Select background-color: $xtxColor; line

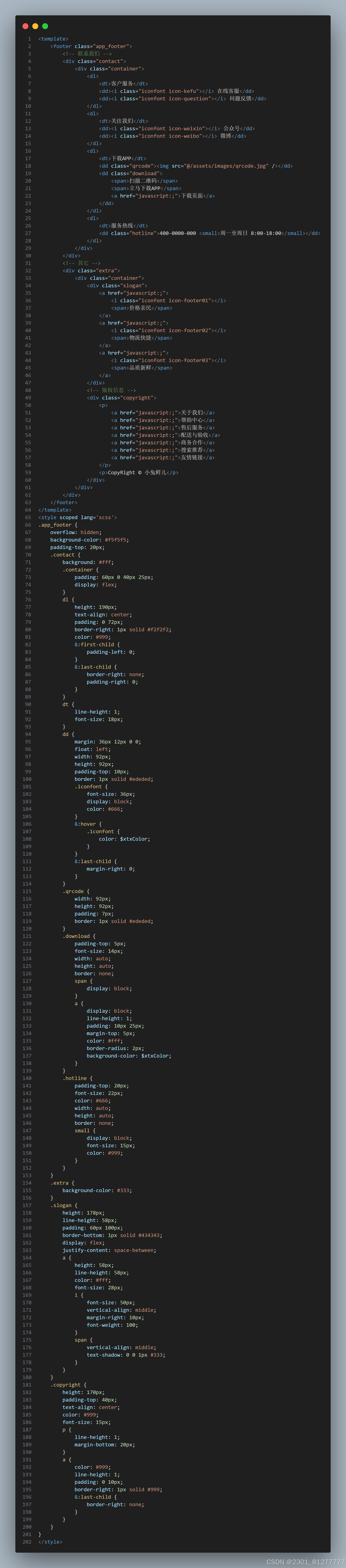129,1056
